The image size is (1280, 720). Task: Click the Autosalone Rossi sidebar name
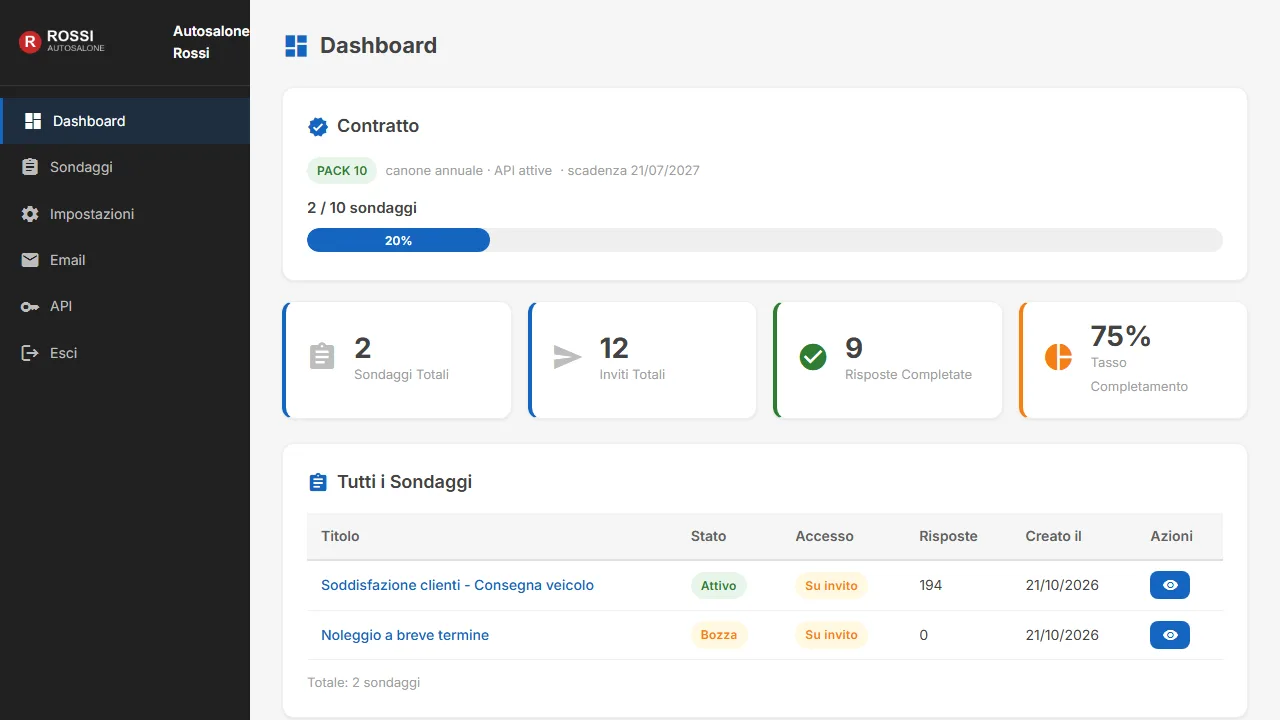211,42
